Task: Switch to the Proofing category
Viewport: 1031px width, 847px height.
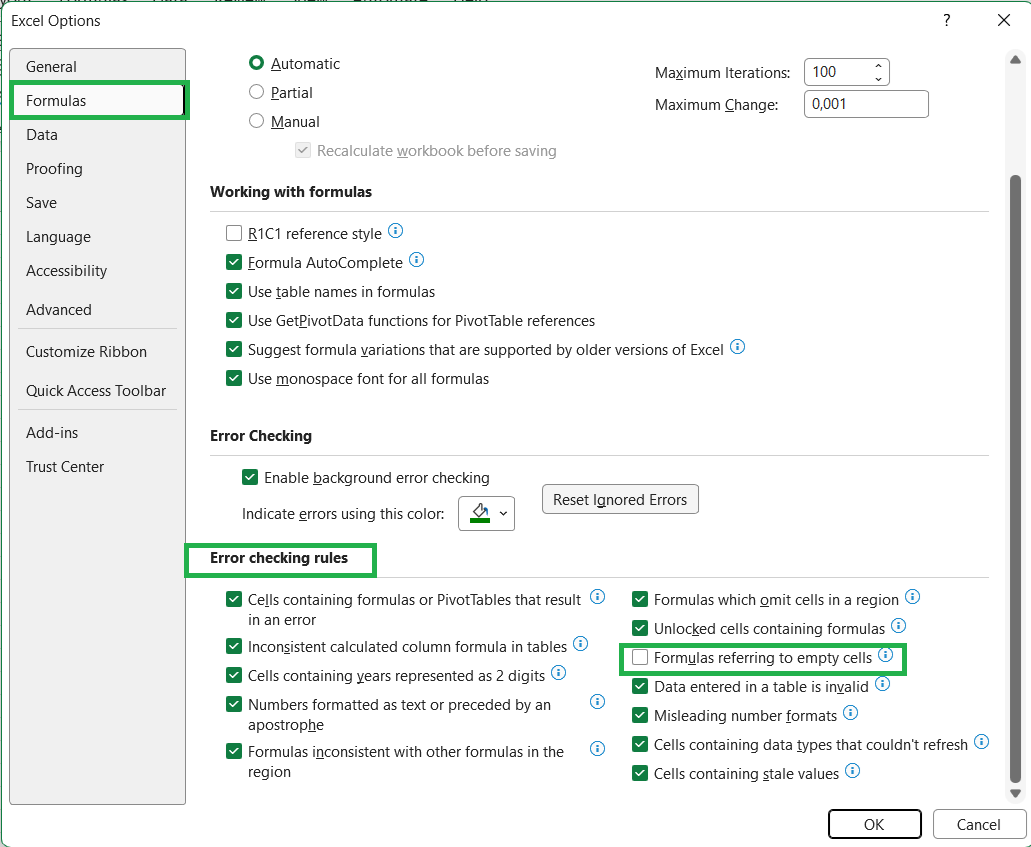Action: click(x=98, y=168)
